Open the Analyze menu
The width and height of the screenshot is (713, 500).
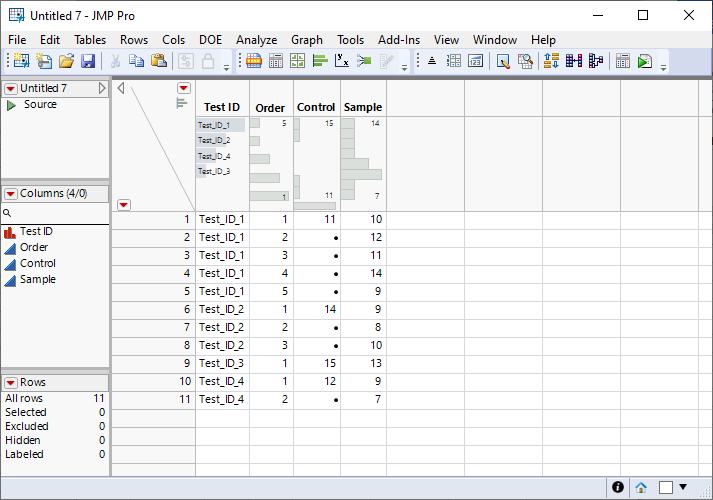tap(256, 40)
